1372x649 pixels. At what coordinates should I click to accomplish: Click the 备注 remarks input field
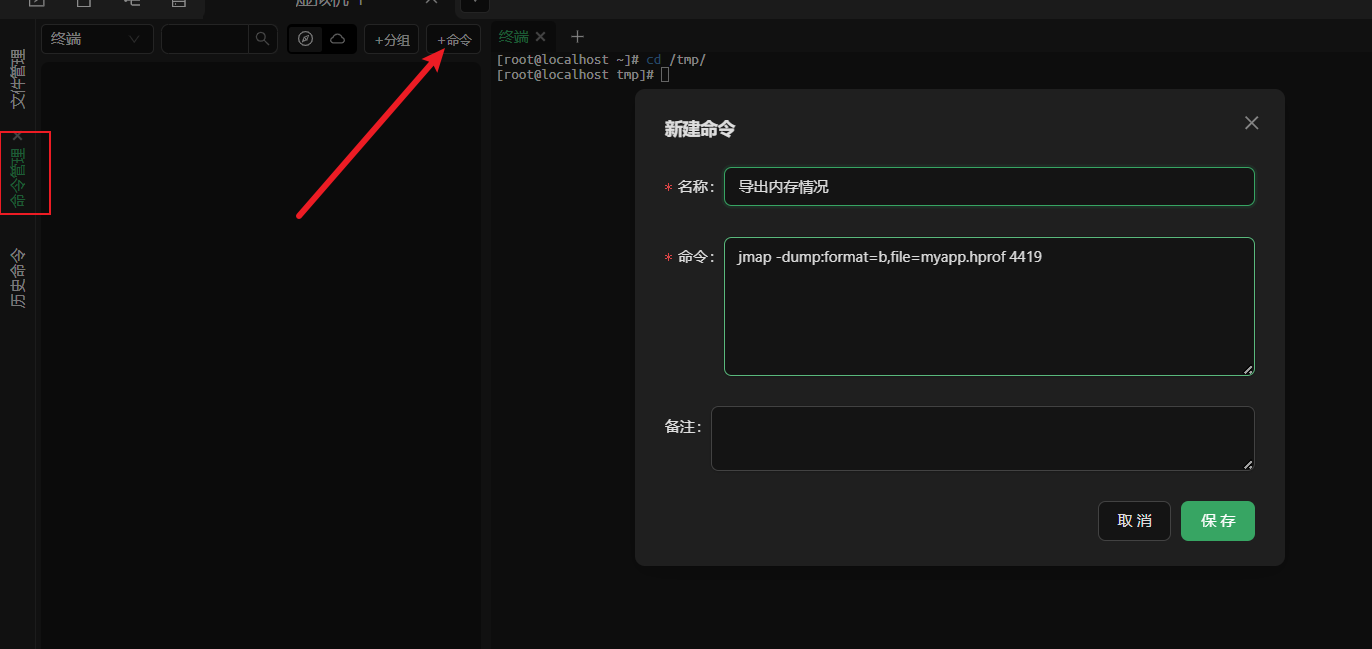pos(982,438)
